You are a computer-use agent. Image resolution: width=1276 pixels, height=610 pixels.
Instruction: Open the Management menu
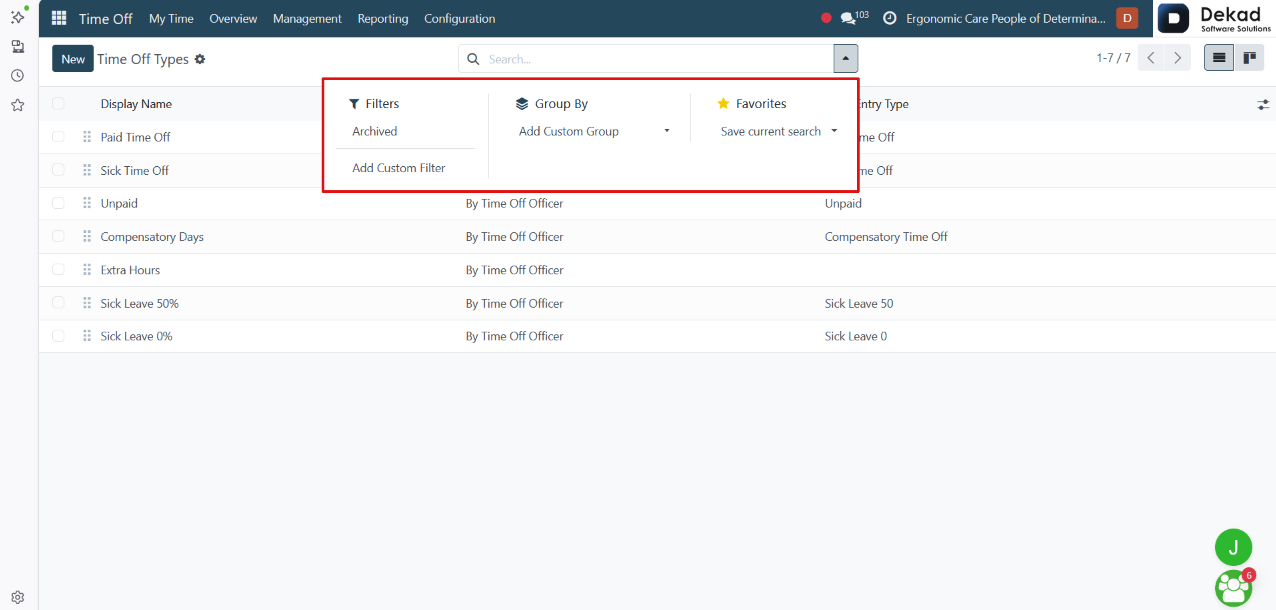tap(307, 18)
